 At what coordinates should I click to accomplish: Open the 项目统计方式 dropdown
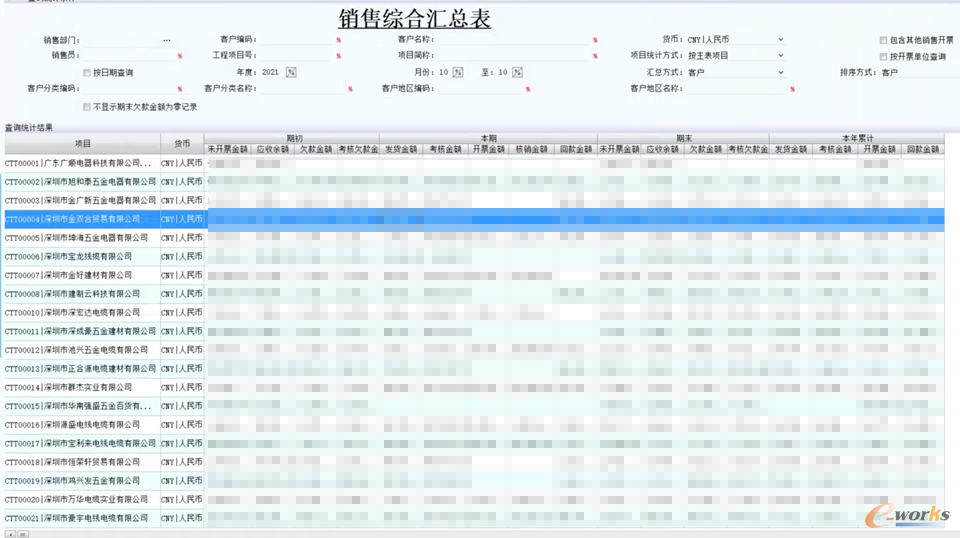point(781,56)
